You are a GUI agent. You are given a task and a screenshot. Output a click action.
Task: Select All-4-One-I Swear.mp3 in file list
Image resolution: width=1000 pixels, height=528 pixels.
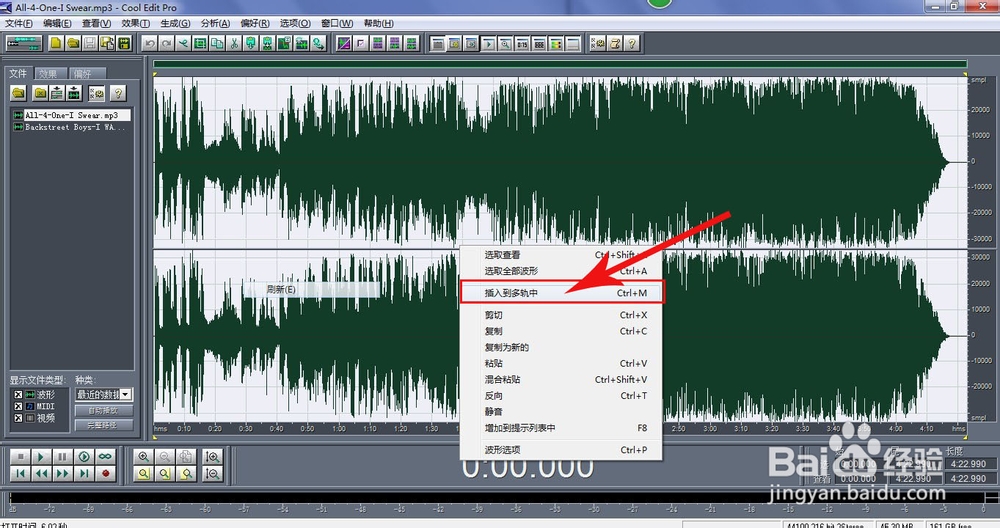tap(71, 115)
